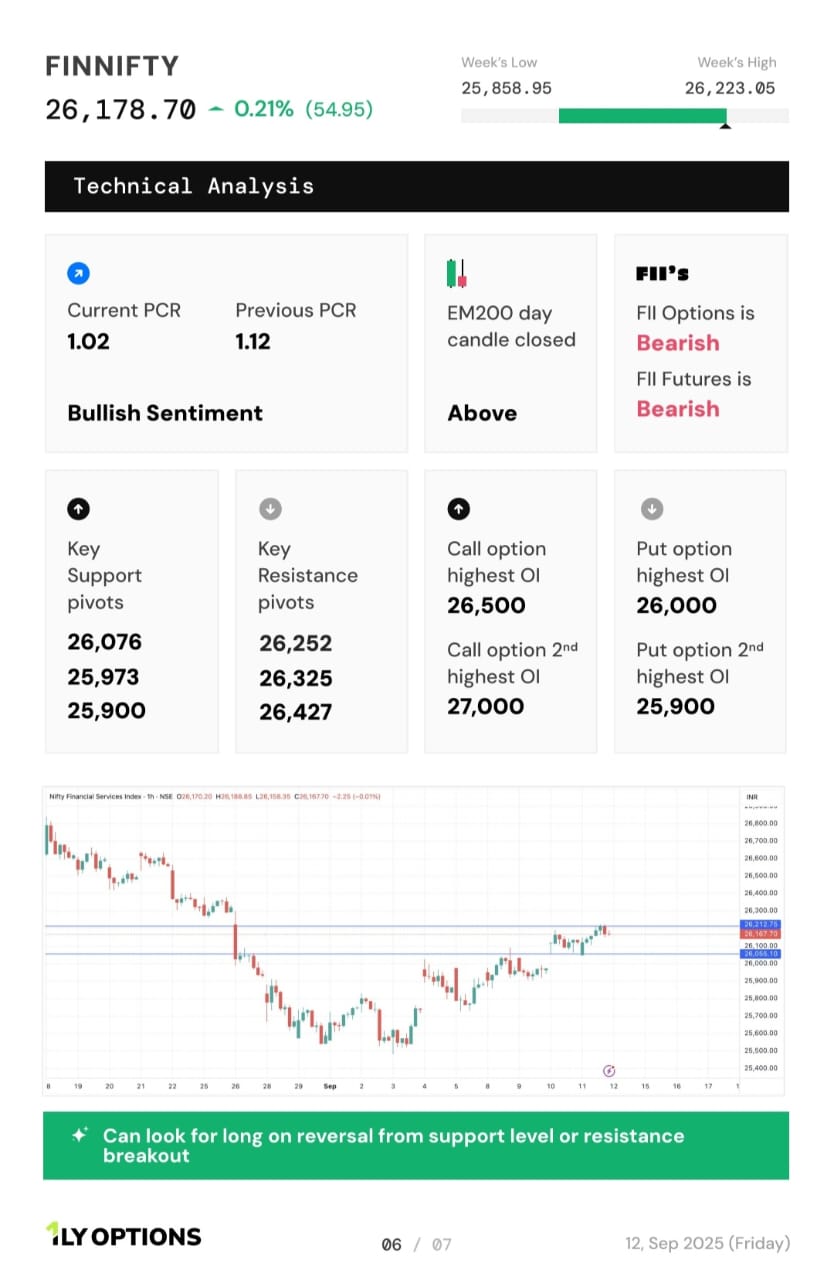Click the blue 26,055.10 price label on the chart
Viewport: 834px width, 1280px height.
click(x=760, y=954)
